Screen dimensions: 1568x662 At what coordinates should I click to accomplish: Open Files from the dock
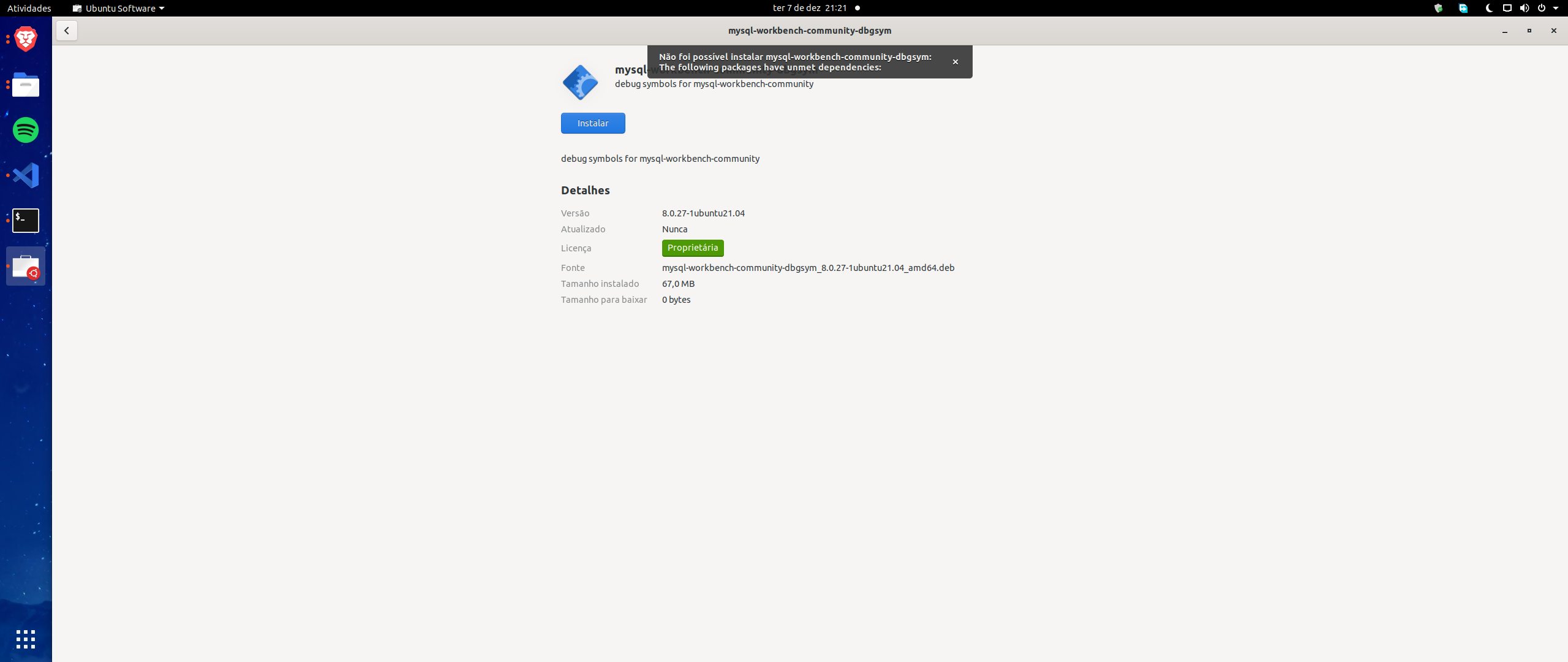[26, 85]
